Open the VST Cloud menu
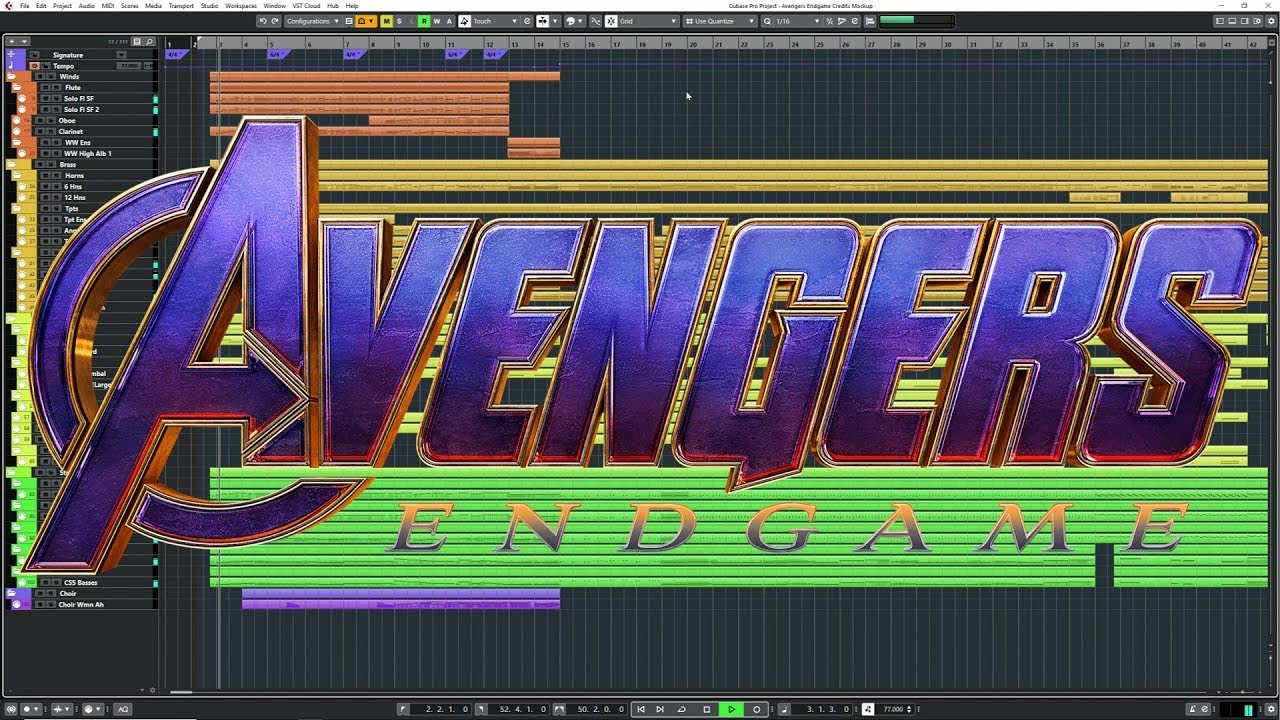 [307, 6]
